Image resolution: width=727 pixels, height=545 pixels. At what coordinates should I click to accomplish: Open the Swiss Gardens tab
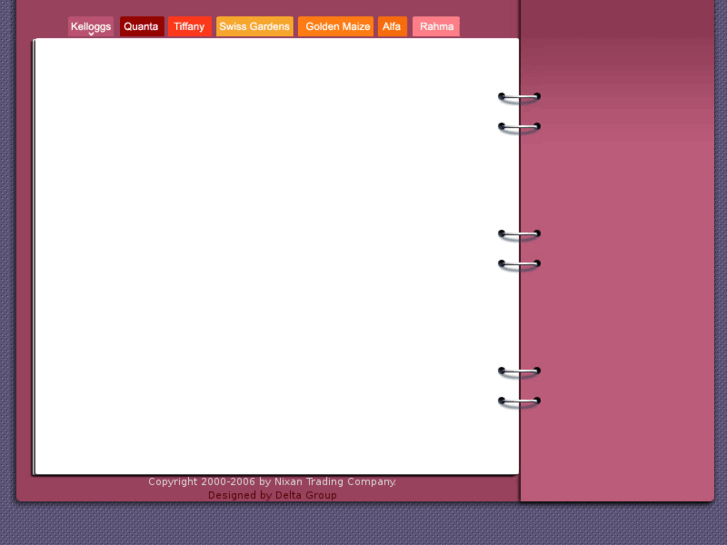(255, 26)
